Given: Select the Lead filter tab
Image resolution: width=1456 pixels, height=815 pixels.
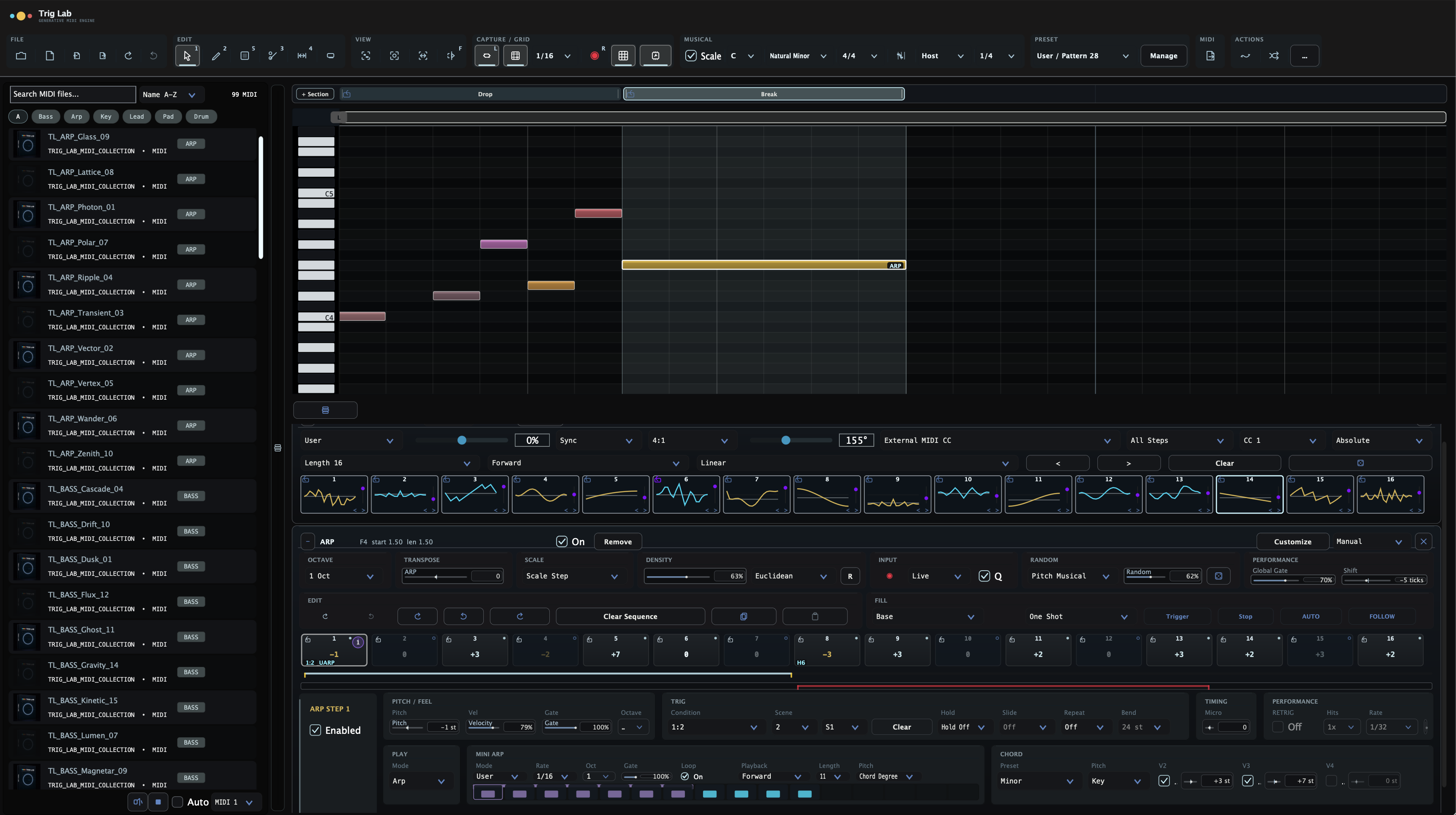Looking at the screenshot, I should pyautogui.click(x=136, y=117).
